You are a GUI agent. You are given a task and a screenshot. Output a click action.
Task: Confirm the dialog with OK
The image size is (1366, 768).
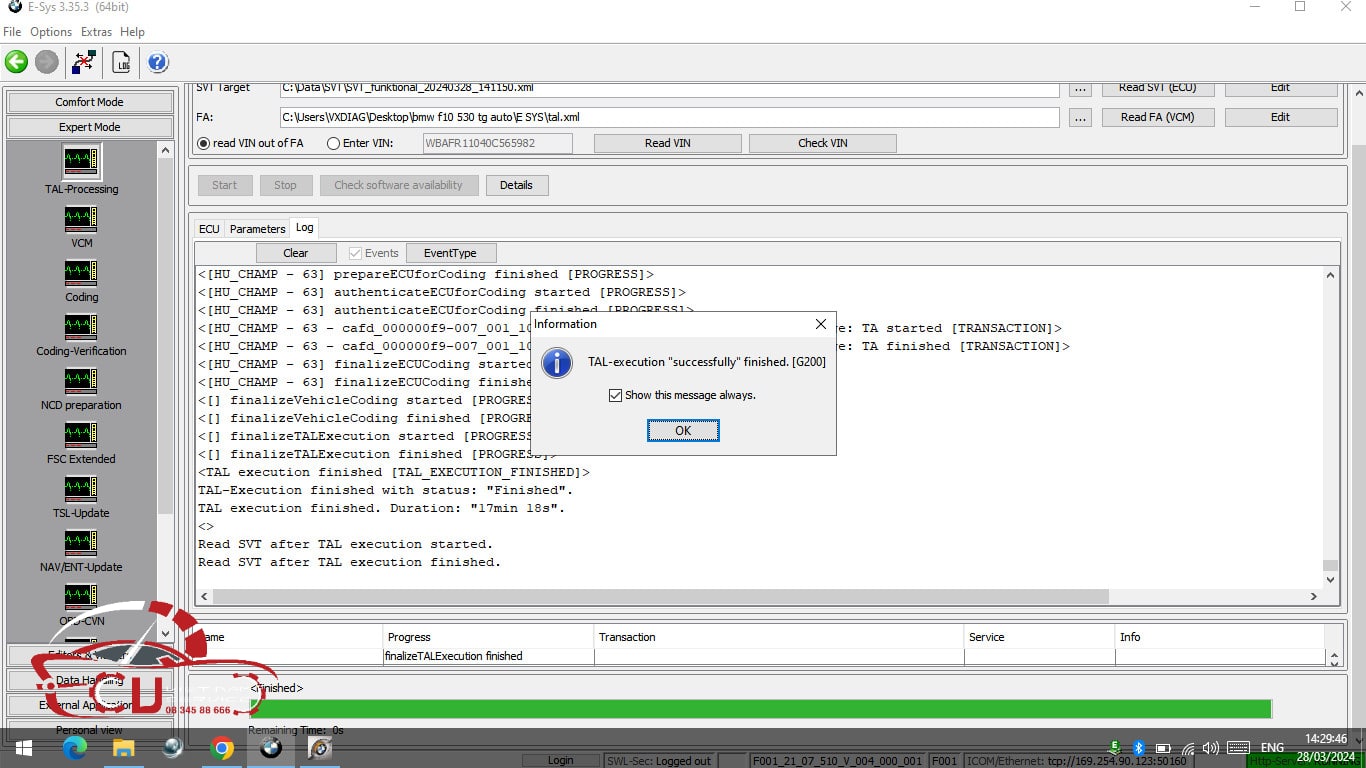[683, 431]
